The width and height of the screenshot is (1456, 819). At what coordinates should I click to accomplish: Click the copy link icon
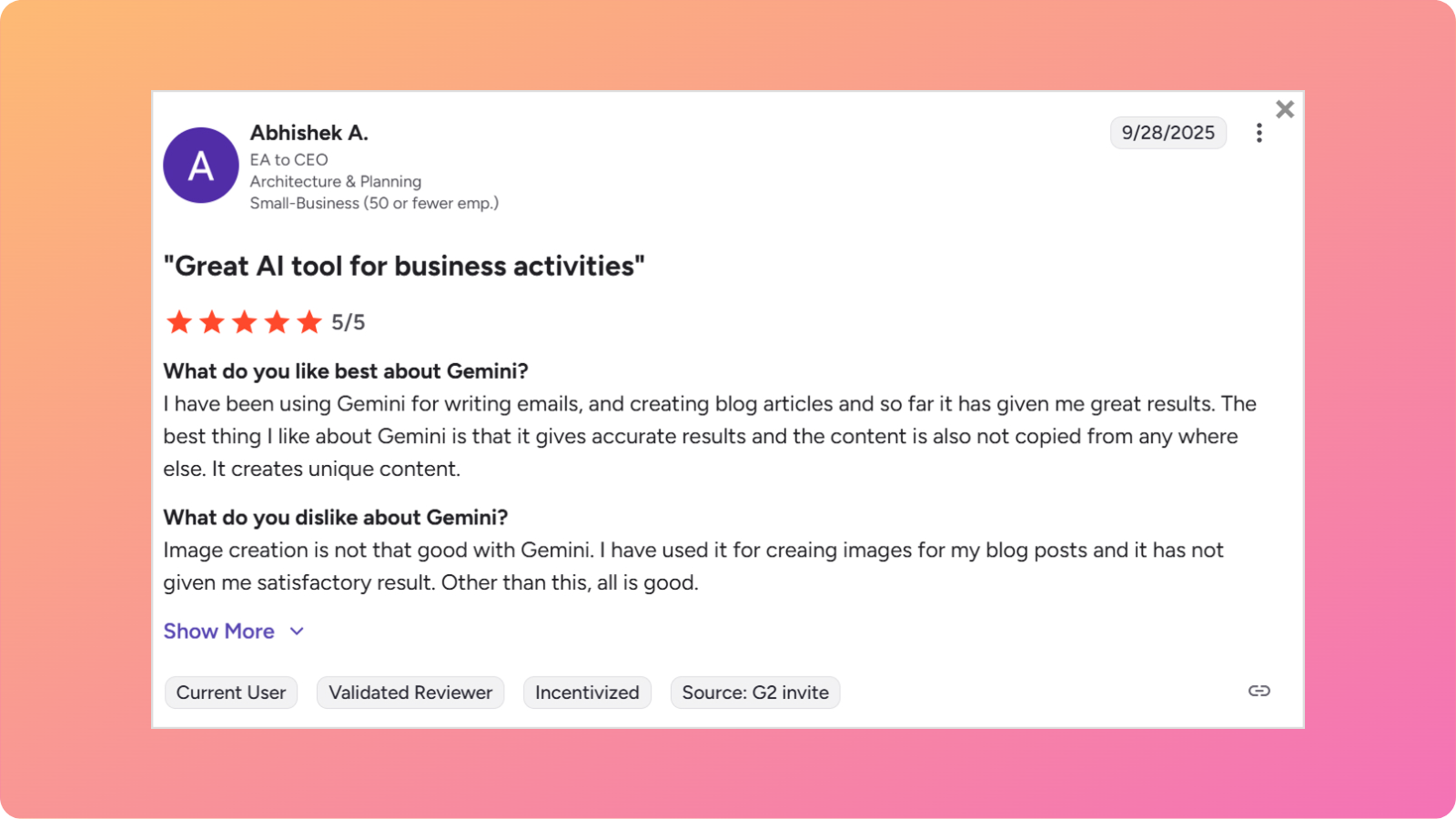[x=1259, y=691]
